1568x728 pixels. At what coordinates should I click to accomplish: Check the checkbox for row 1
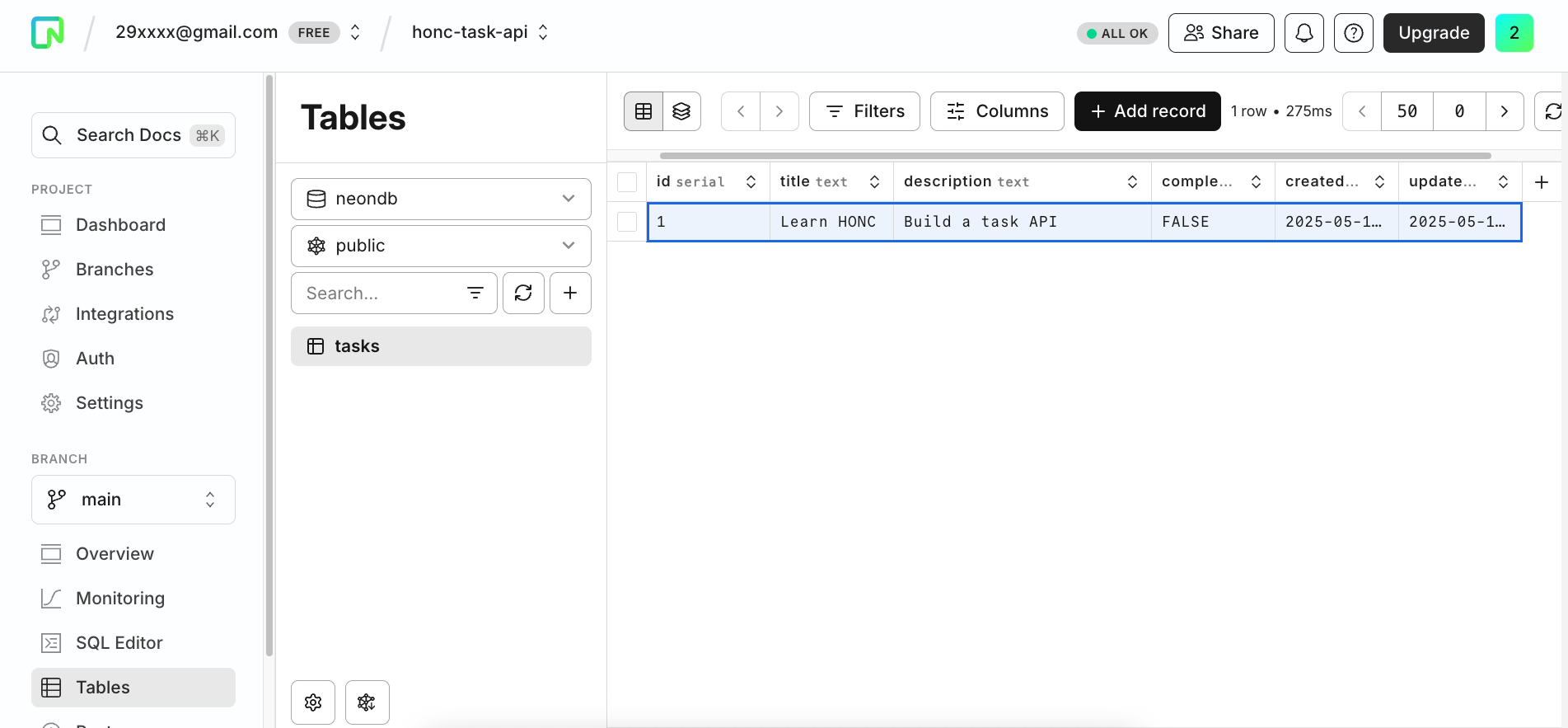tap(627, 222)
